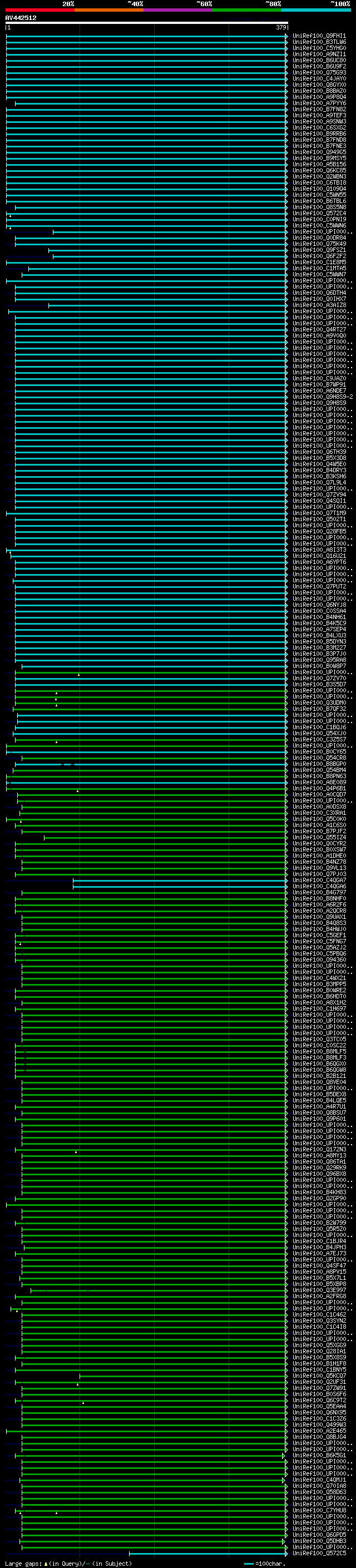Click the ruler end position 379
The image size is (356, 1568).
(281, 27)
